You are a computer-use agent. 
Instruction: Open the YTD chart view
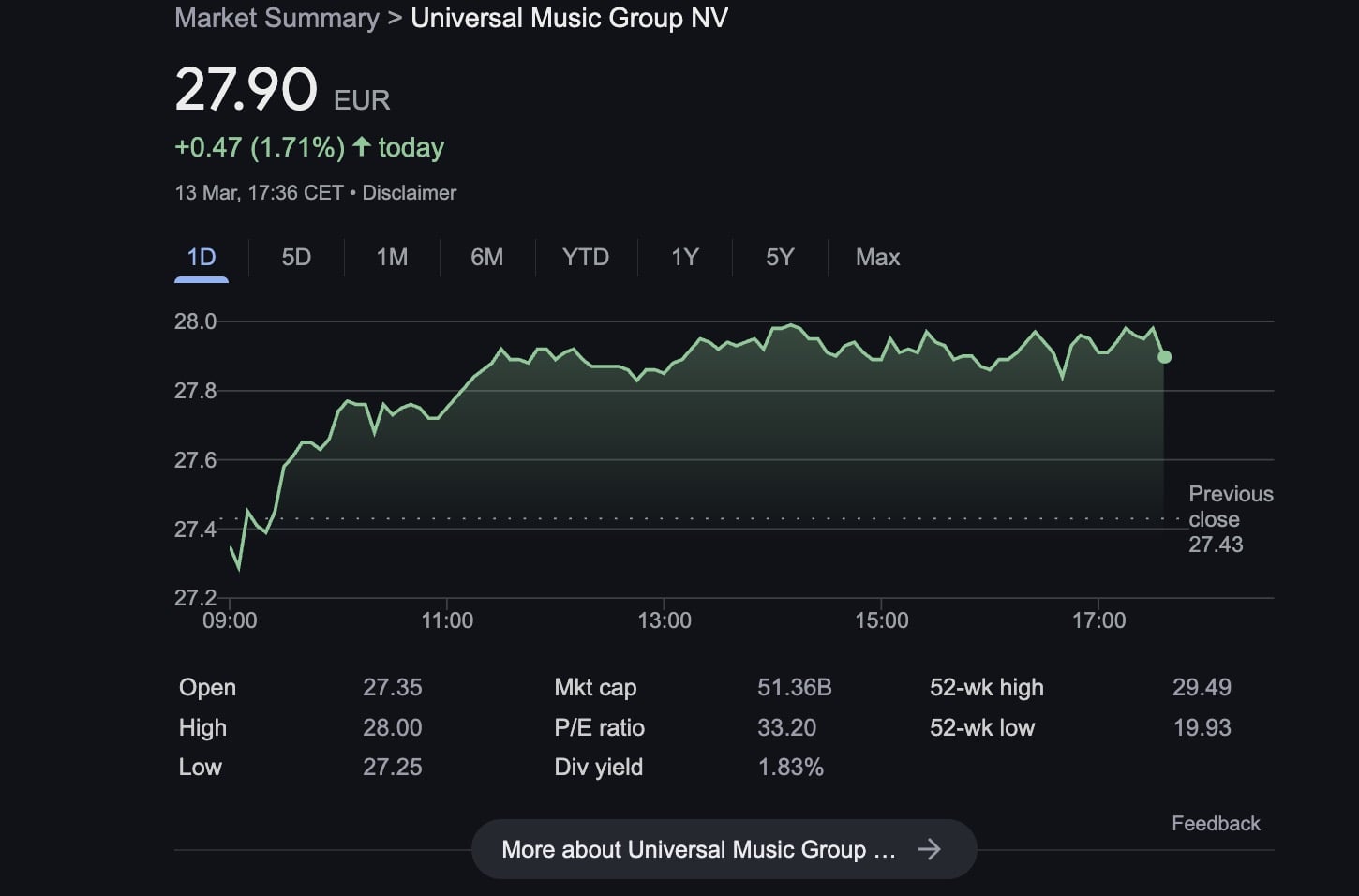[x=586, y=257]
